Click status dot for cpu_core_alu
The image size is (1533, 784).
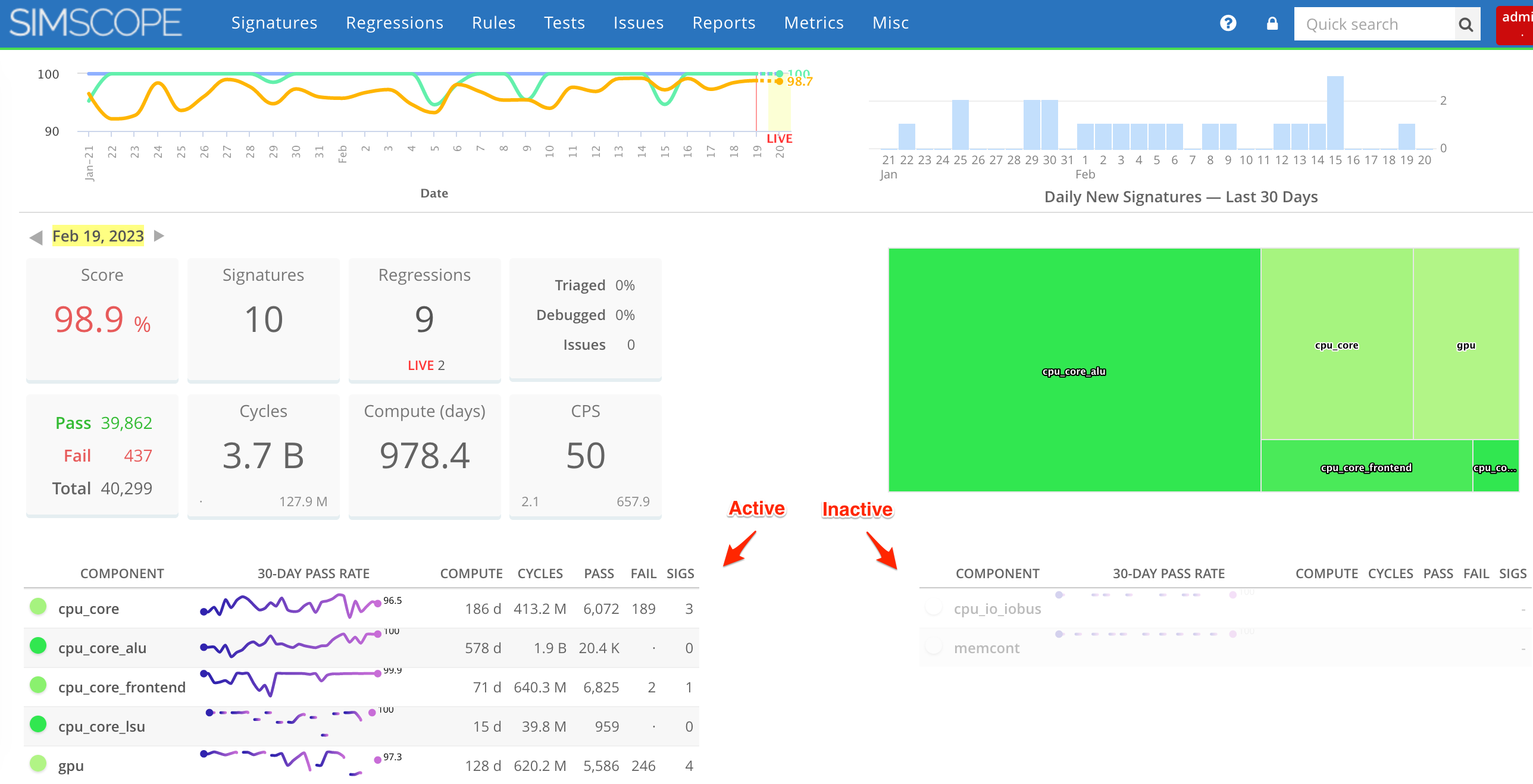click(x=38, y=645)
